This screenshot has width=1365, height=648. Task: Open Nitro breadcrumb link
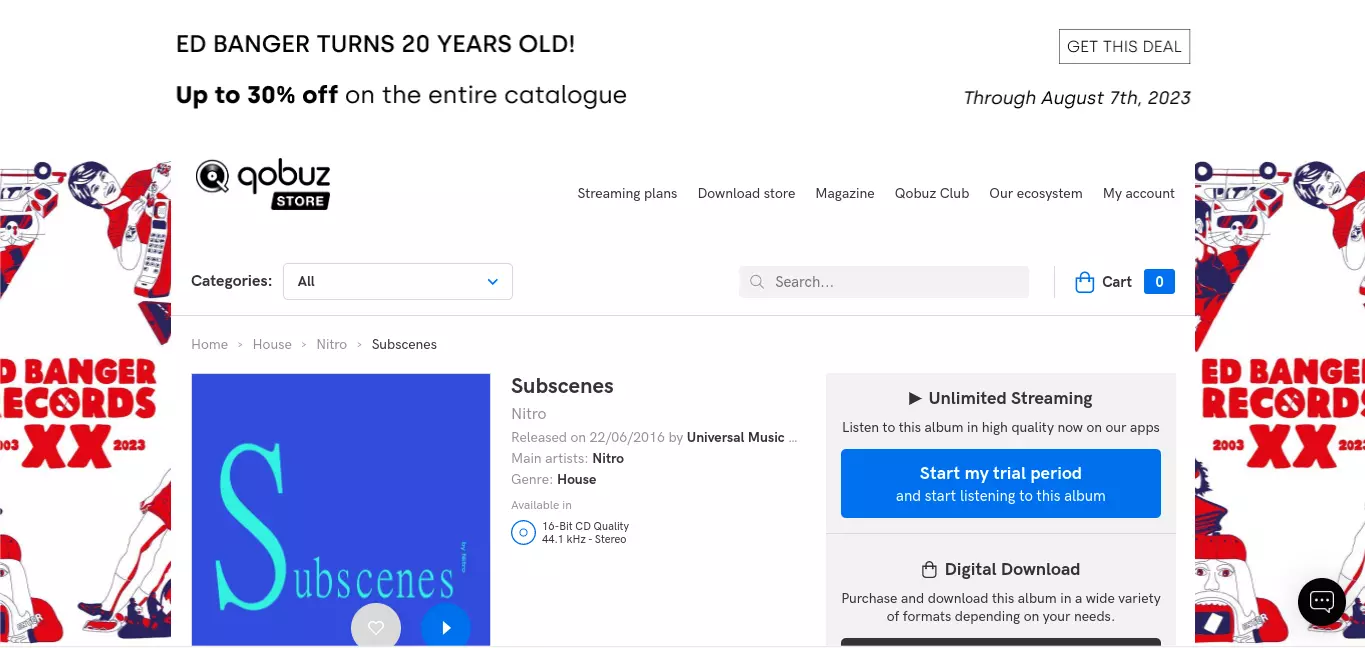(332, 344)
